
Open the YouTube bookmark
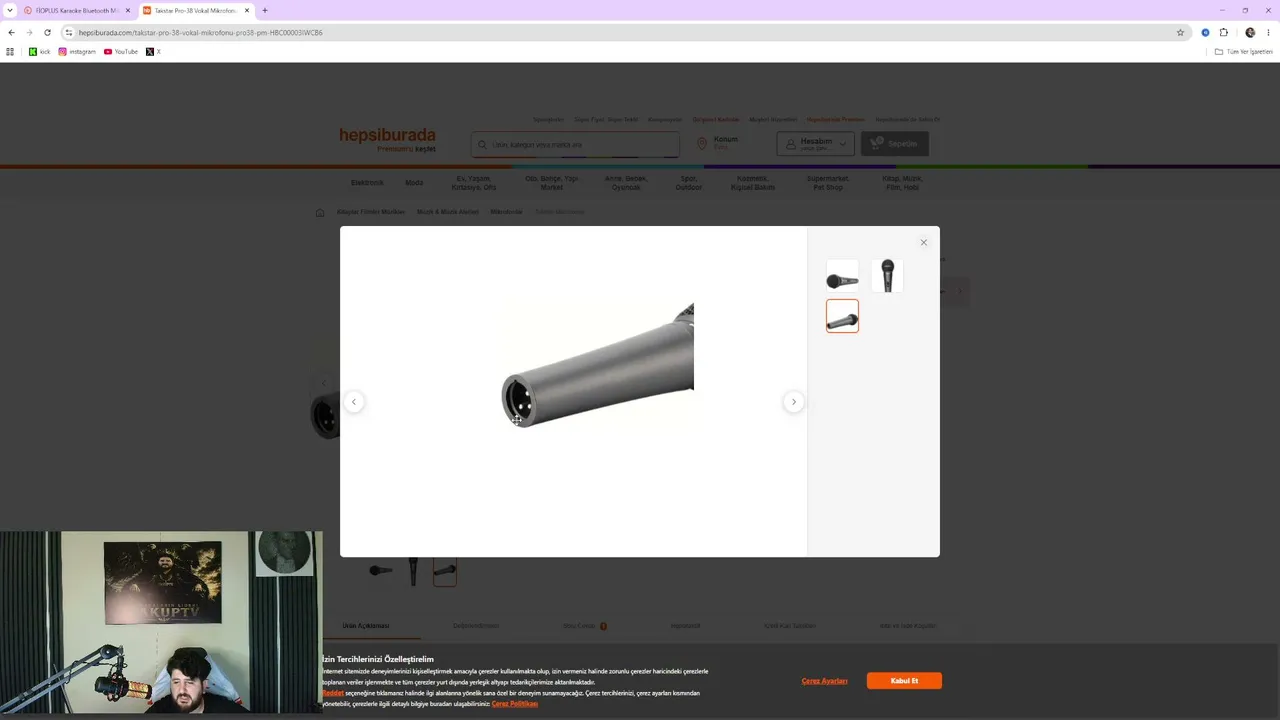coord(121,51)
